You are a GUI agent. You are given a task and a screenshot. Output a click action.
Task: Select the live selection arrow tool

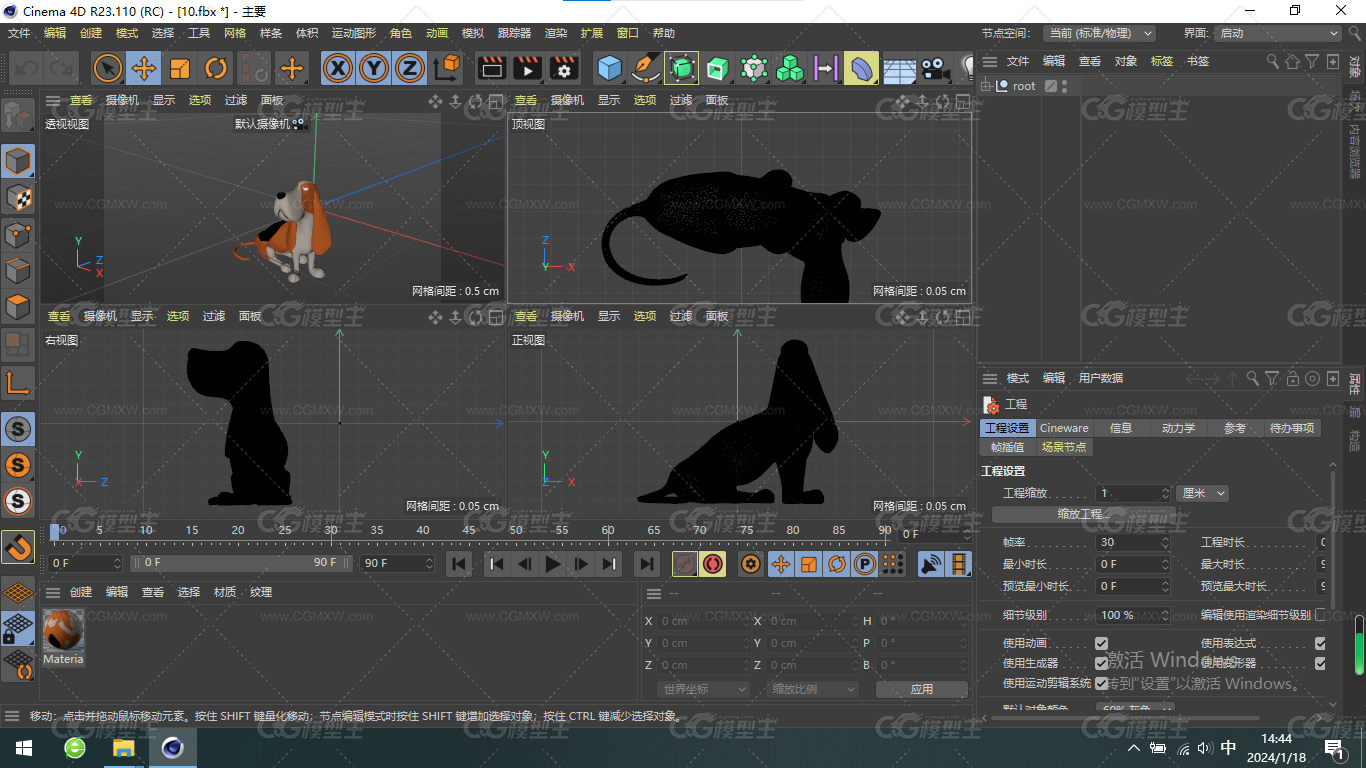click(x=108, y=68)
